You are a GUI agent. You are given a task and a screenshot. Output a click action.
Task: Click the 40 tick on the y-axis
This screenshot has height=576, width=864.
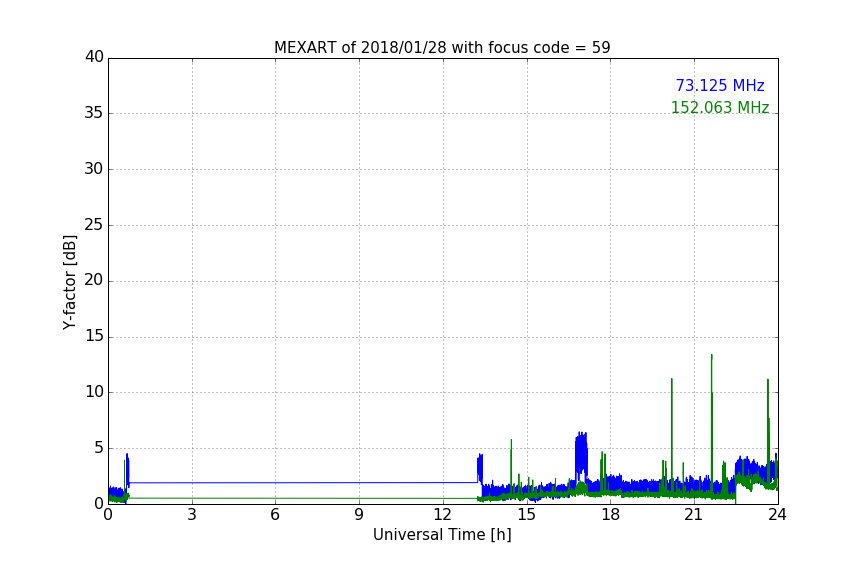tap(94, 58)
